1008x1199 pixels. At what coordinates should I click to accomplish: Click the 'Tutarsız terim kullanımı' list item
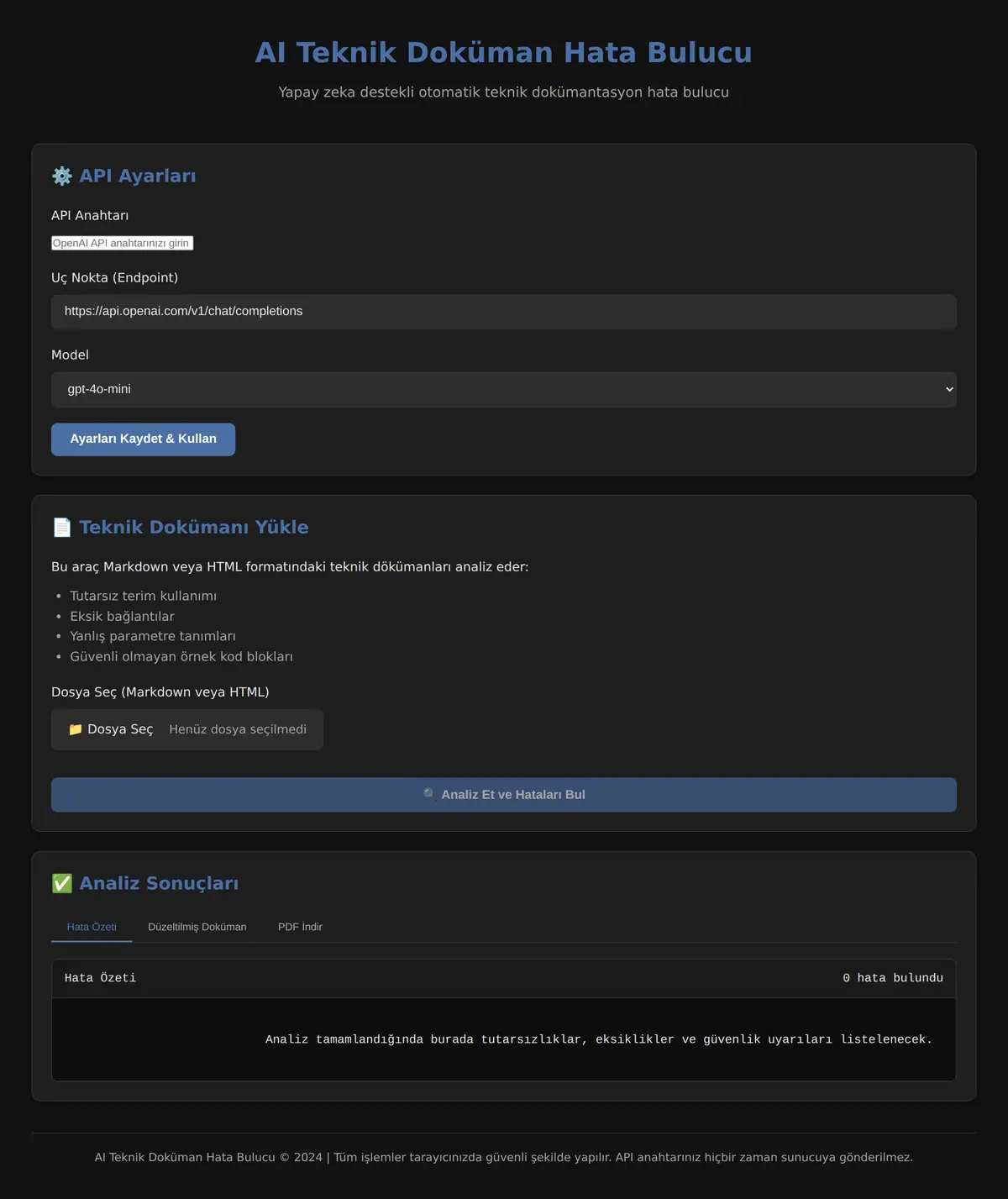(x=144, y=596)
